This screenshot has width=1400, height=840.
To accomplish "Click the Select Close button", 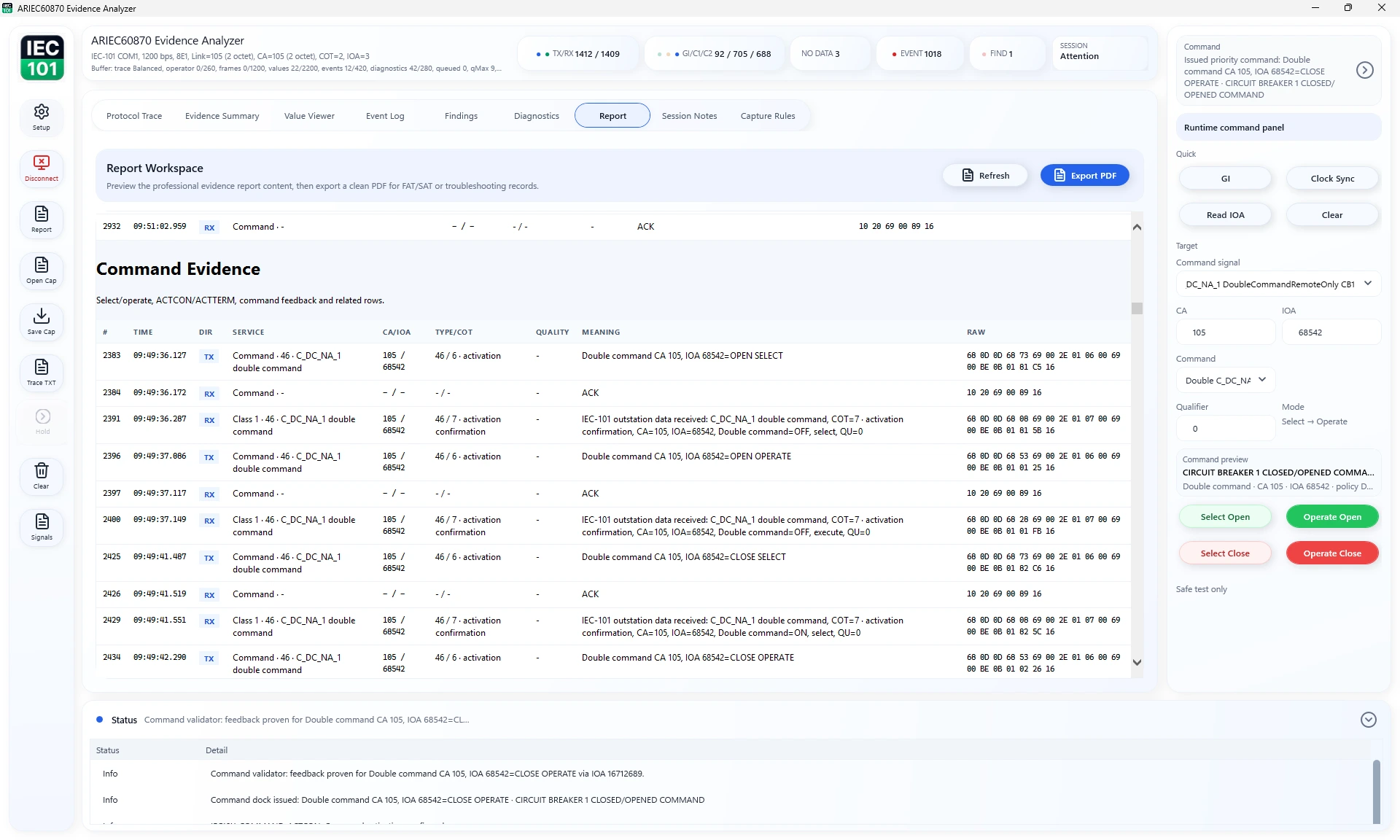I will tap(1225, 553).
